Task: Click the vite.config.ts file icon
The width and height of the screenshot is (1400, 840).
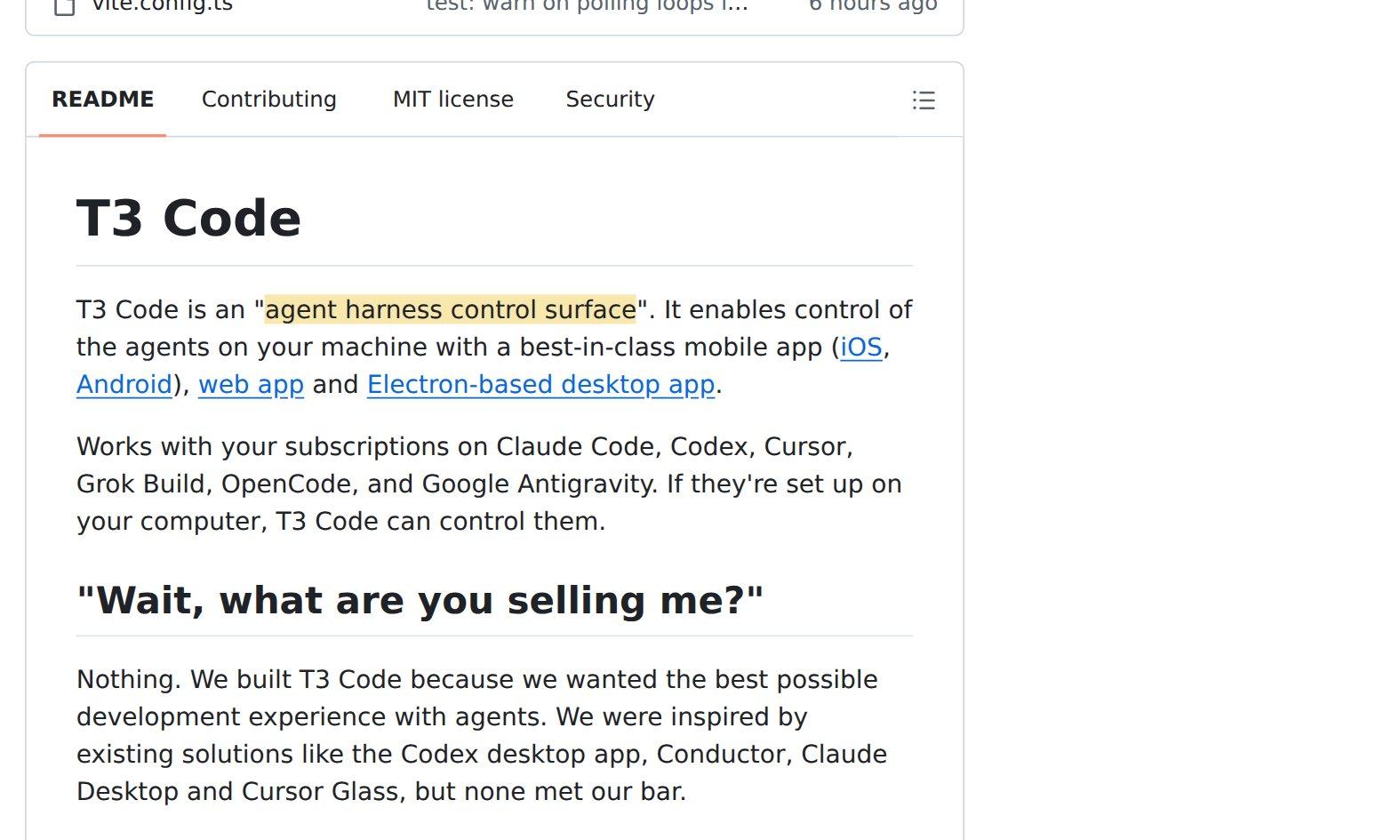Action: pyautogui.click(x=65, y=7)
